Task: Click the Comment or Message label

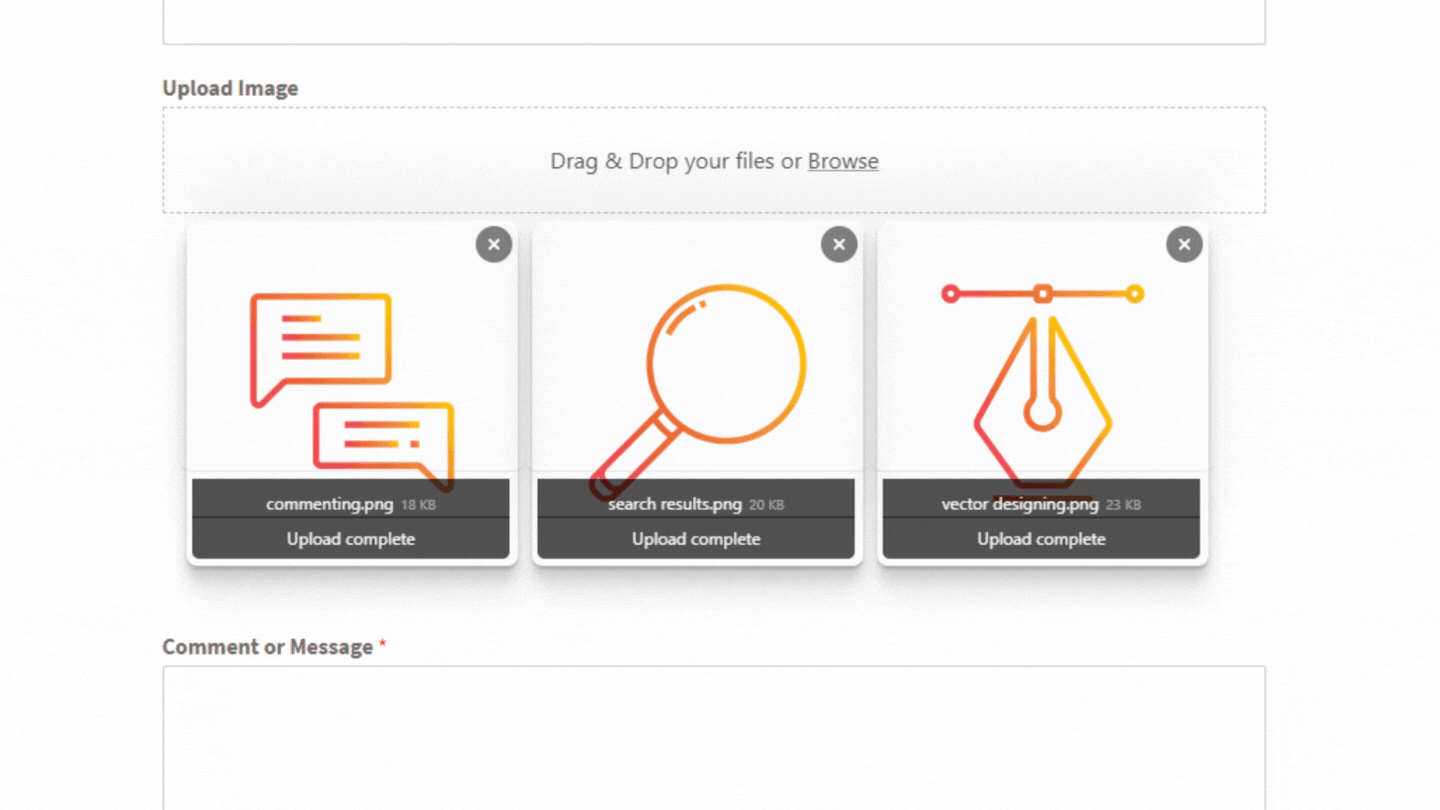Action: (x=268, y=647)
